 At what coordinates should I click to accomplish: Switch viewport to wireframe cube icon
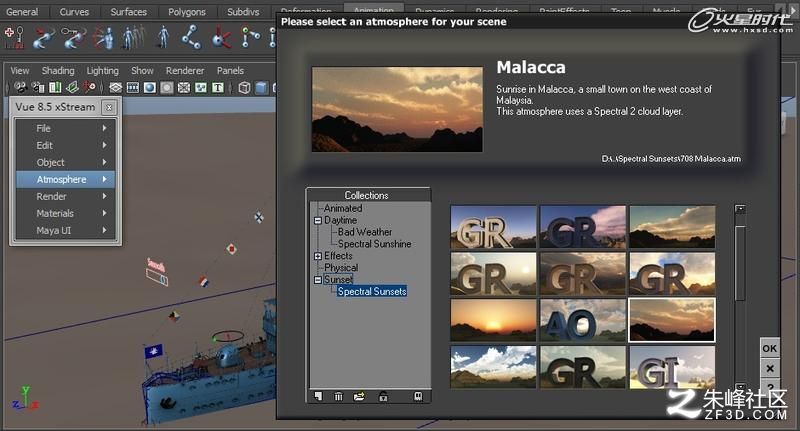[x=244, y=88]
